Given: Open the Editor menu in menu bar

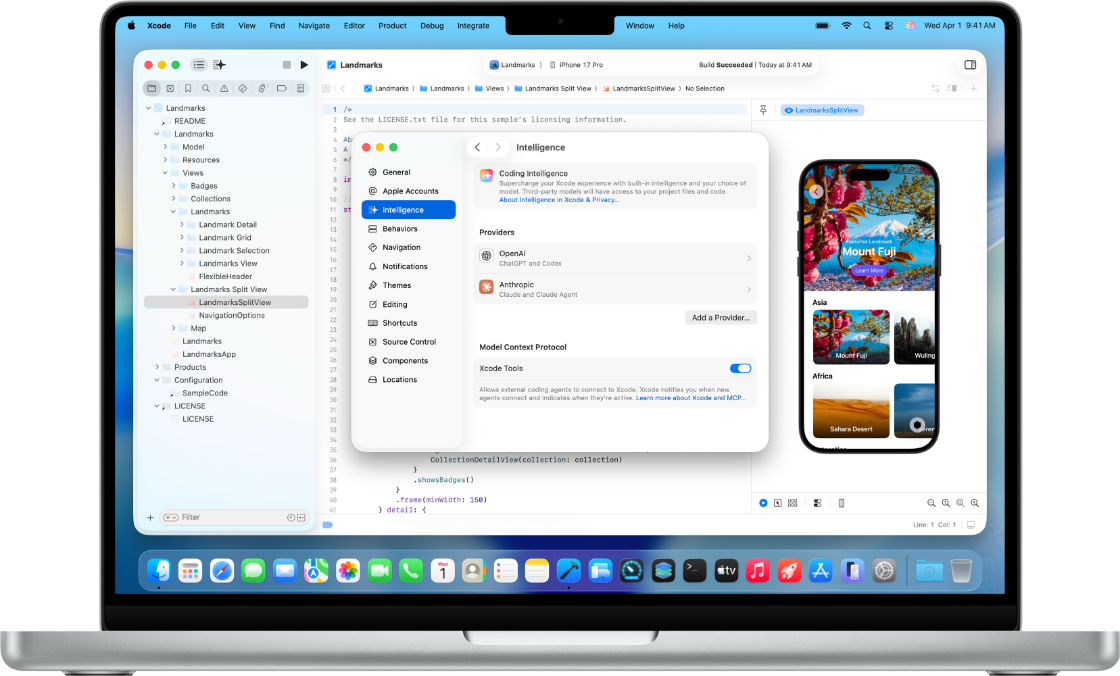Looking at the screenshot, I should point(354,25).
